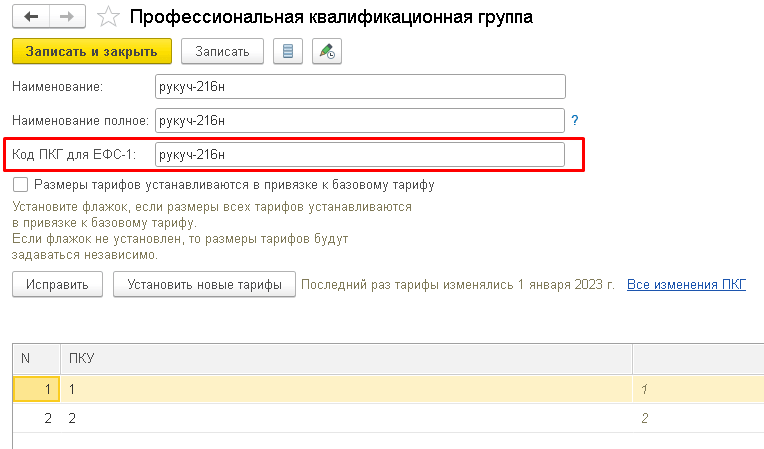The image size is (764, 449).
Task: Click the Исправить button
Action: [x=57, y=285]
